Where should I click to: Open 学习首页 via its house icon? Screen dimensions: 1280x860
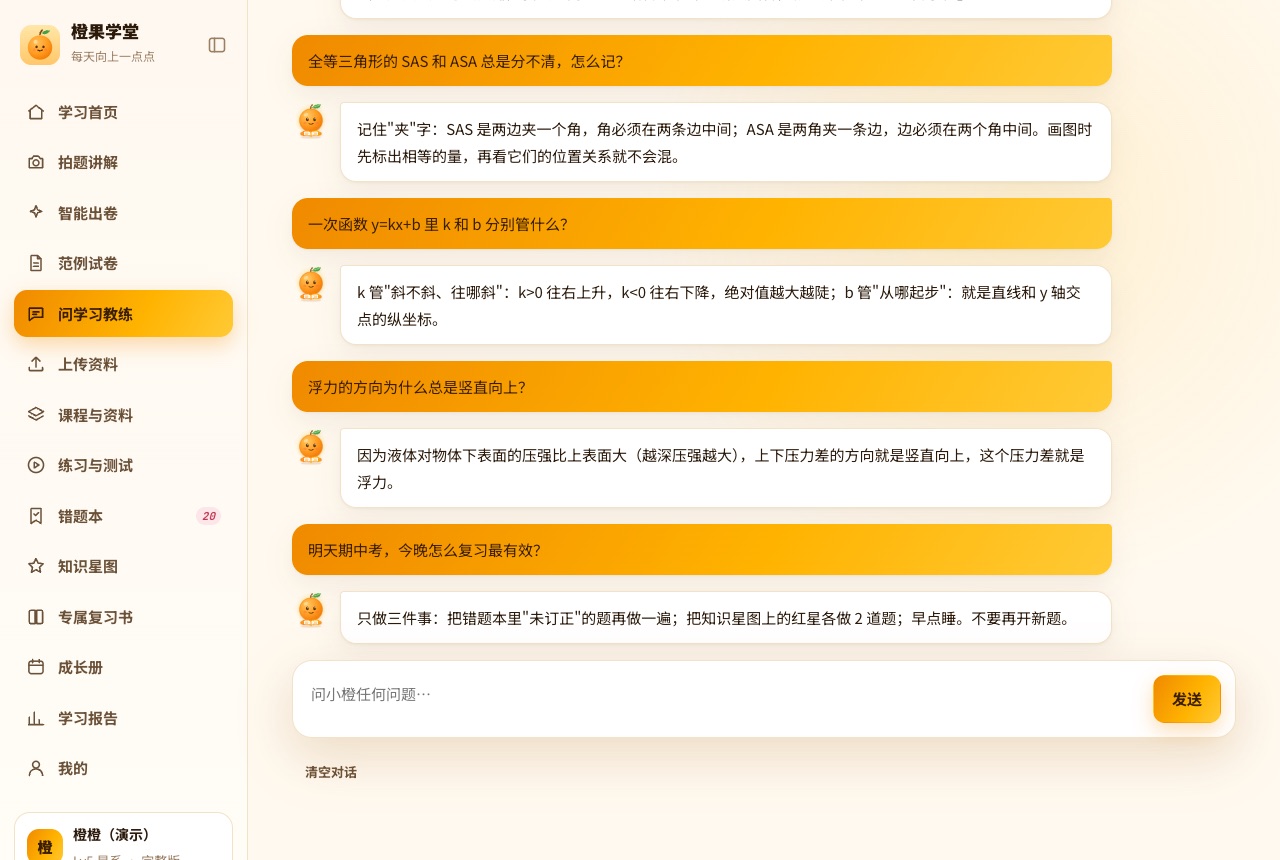tap(36, 112)
